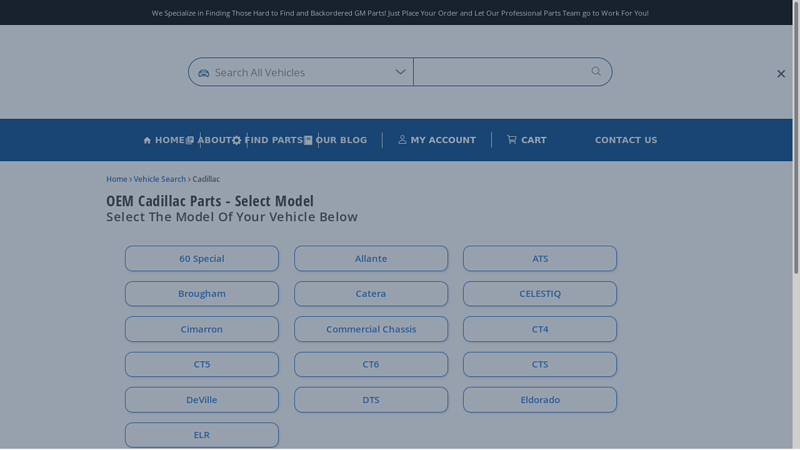Select Commercial Chassis model
Screen dimensions: 800x450
(371, 329)
